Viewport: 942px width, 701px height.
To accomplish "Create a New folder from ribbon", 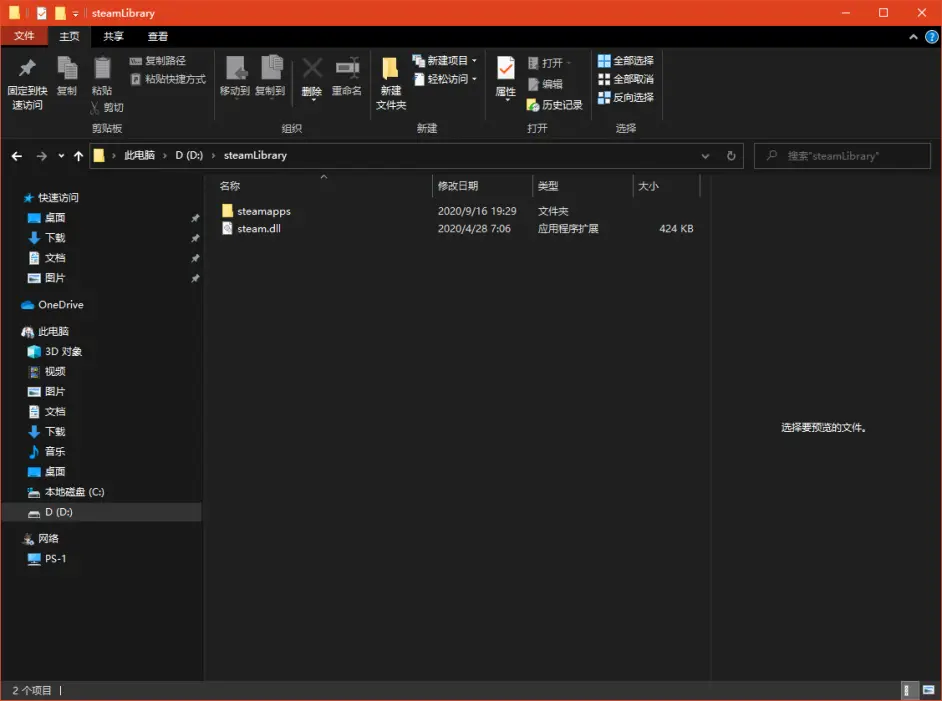I will 391,84.
